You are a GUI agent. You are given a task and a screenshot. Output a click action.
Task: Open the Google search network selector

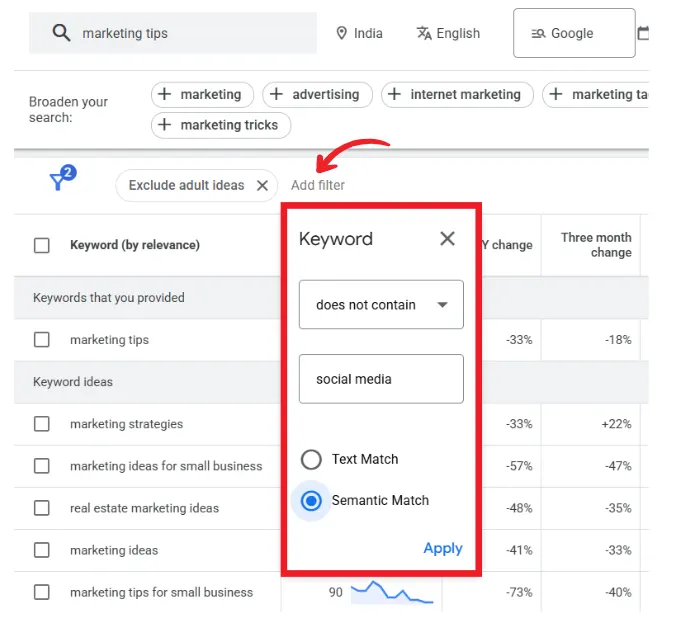[x=573, y=33]
